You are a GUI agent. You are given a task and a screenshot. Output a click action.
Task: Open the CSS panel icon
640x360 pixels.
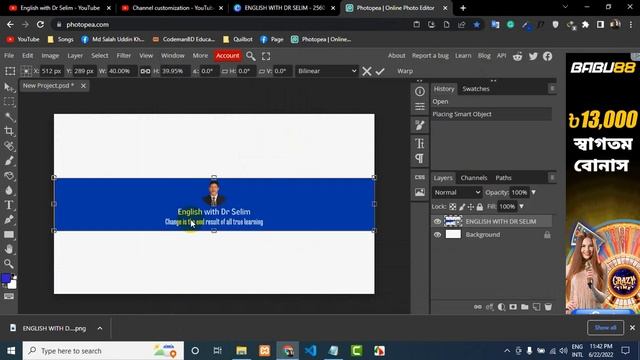[x=420, y=177]
